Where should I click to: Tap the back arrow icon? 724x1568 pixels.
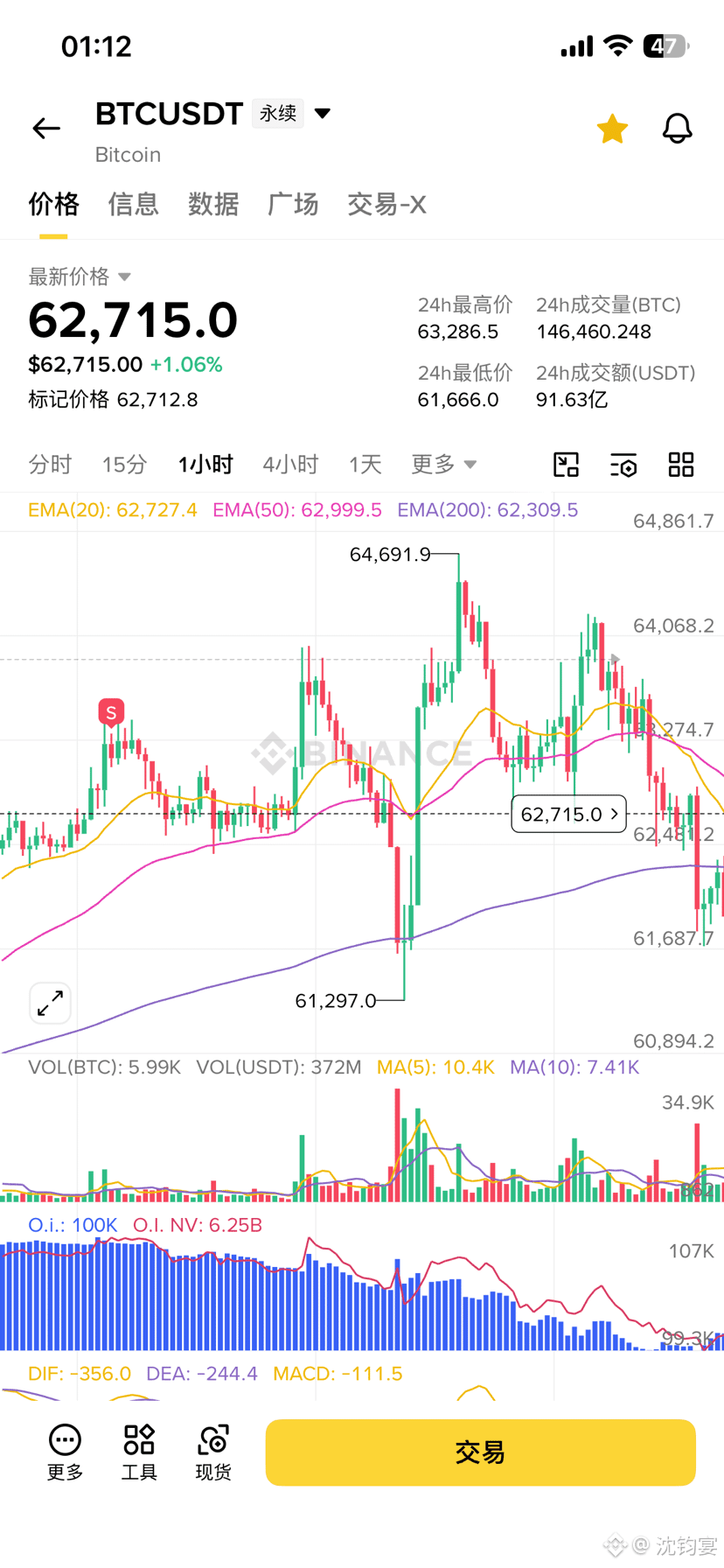pos(46,129)
